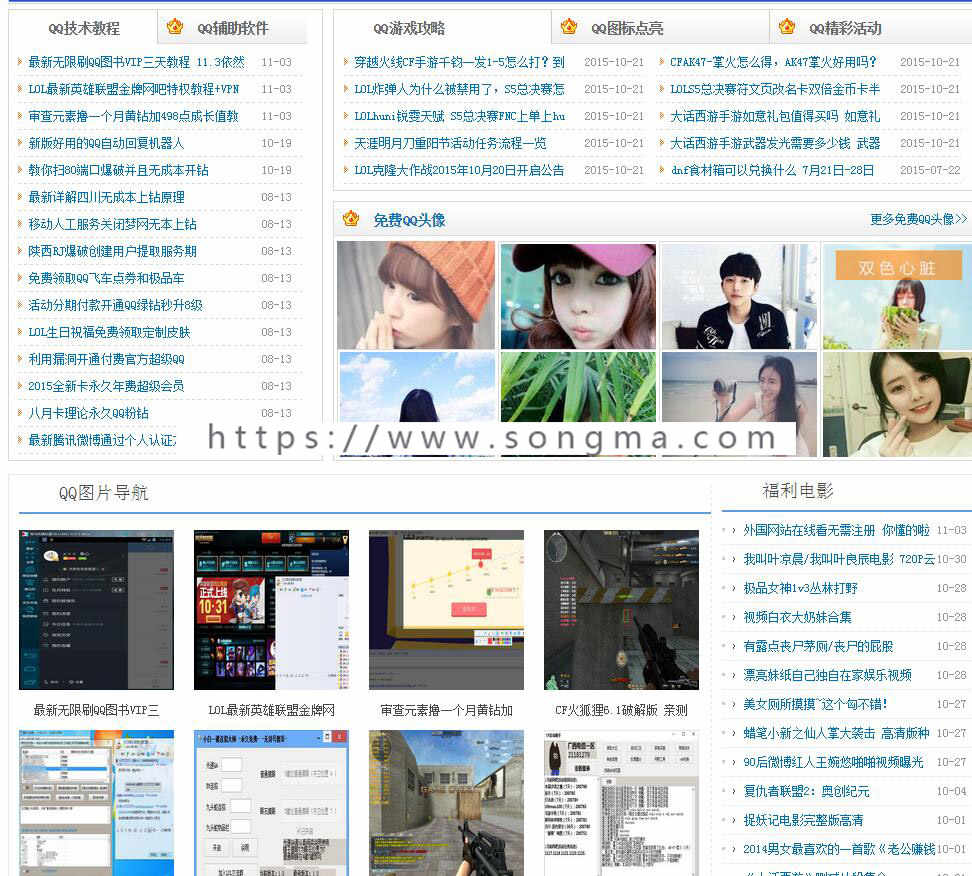Screen dimensions: 972x876
Task: Open thumbnail above 审查元素撸一个月黄钻加
Action: [x=446, y=609]
